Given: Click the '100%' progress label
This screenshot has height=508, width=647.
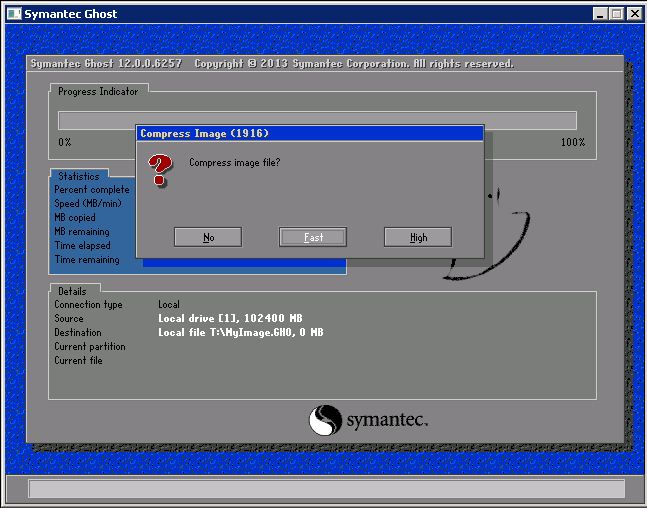Looking at the screenshot, I should (x=573, y=142).
